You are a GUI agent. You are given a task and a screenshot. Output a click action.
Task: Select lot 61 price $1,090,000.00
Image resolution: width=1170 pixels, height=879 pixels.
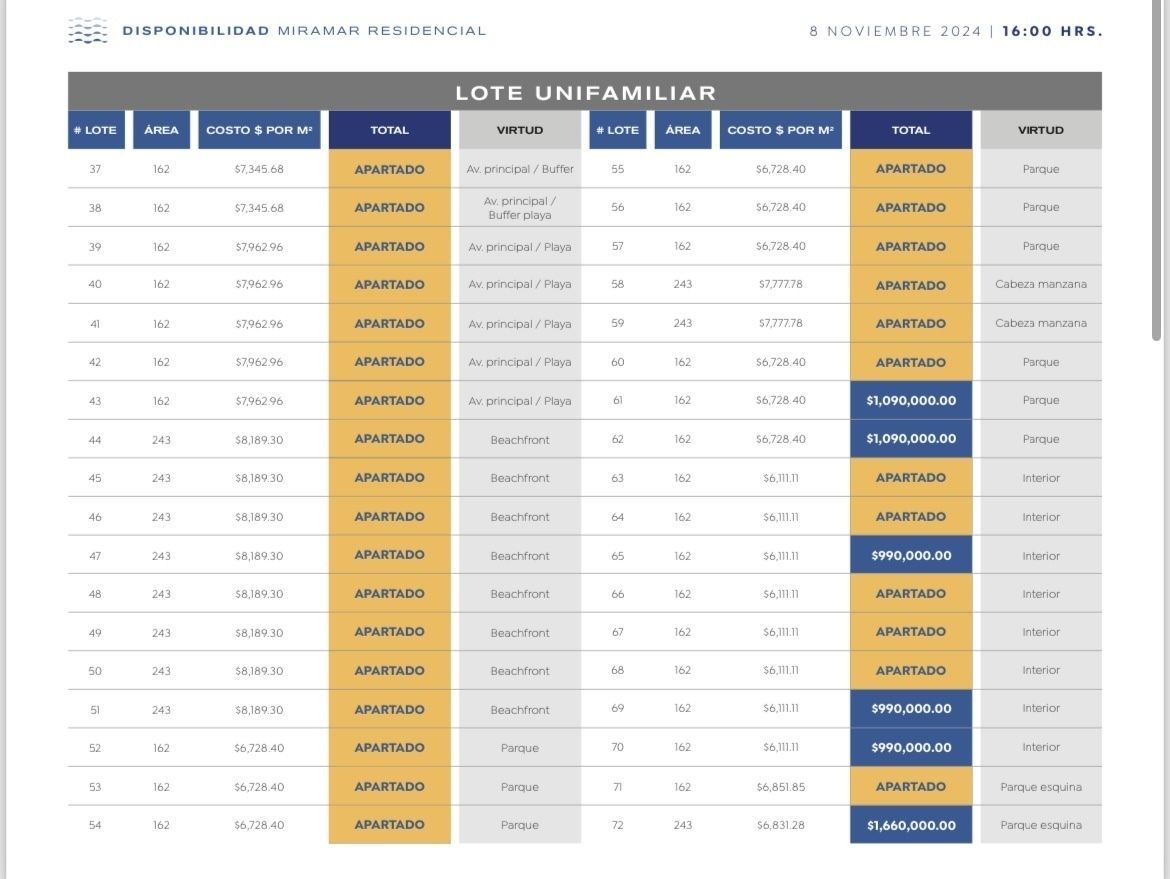(910, 400)
